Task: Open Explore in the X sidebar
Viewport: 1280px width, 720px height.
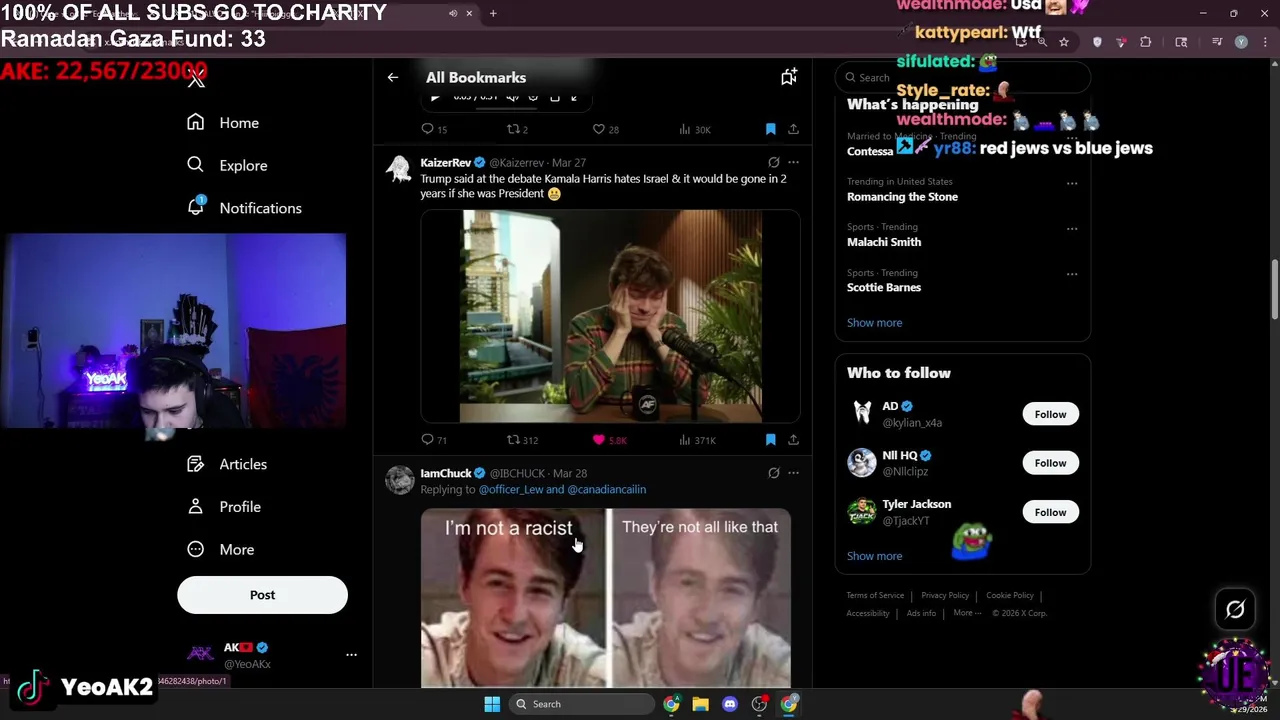Action: (x=227, y=165)
